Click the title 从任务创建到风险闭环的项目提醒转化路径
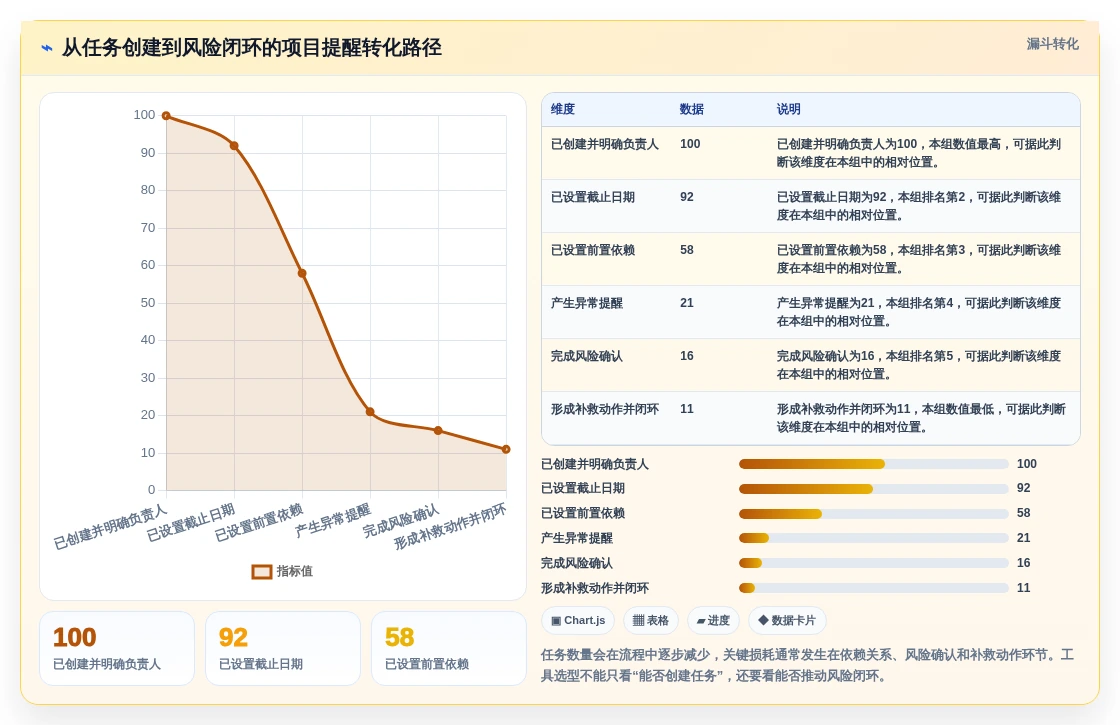Viewport: 1120px width, 725px height. 251,48
